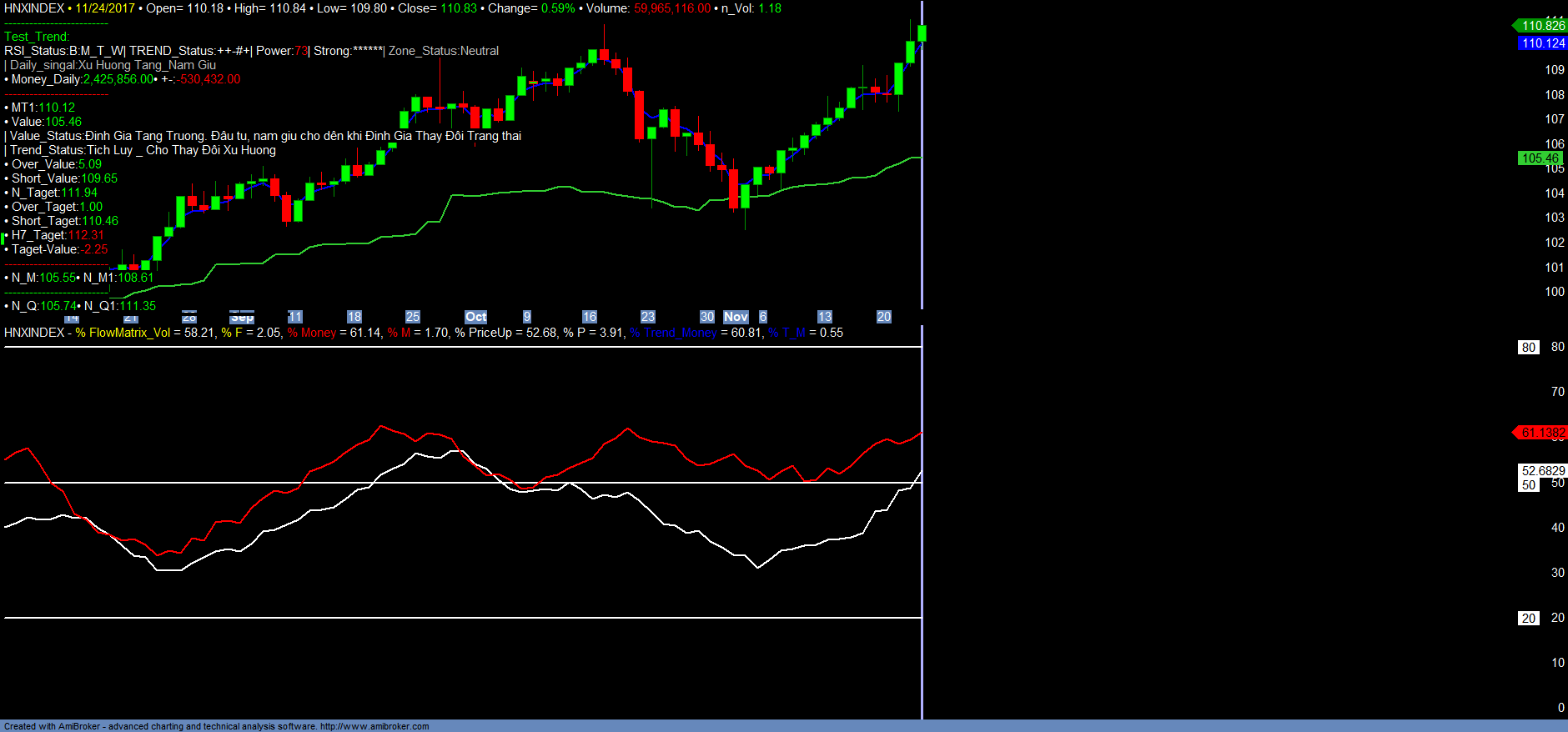
Task: Click the blue 110.124 price tag
Action: (1542, 43)
